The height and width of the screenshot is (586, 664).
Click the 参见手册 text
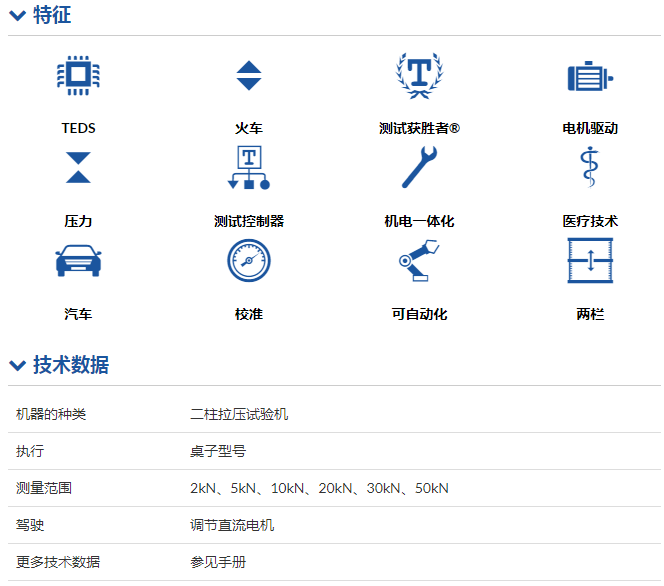coord(218,562)
